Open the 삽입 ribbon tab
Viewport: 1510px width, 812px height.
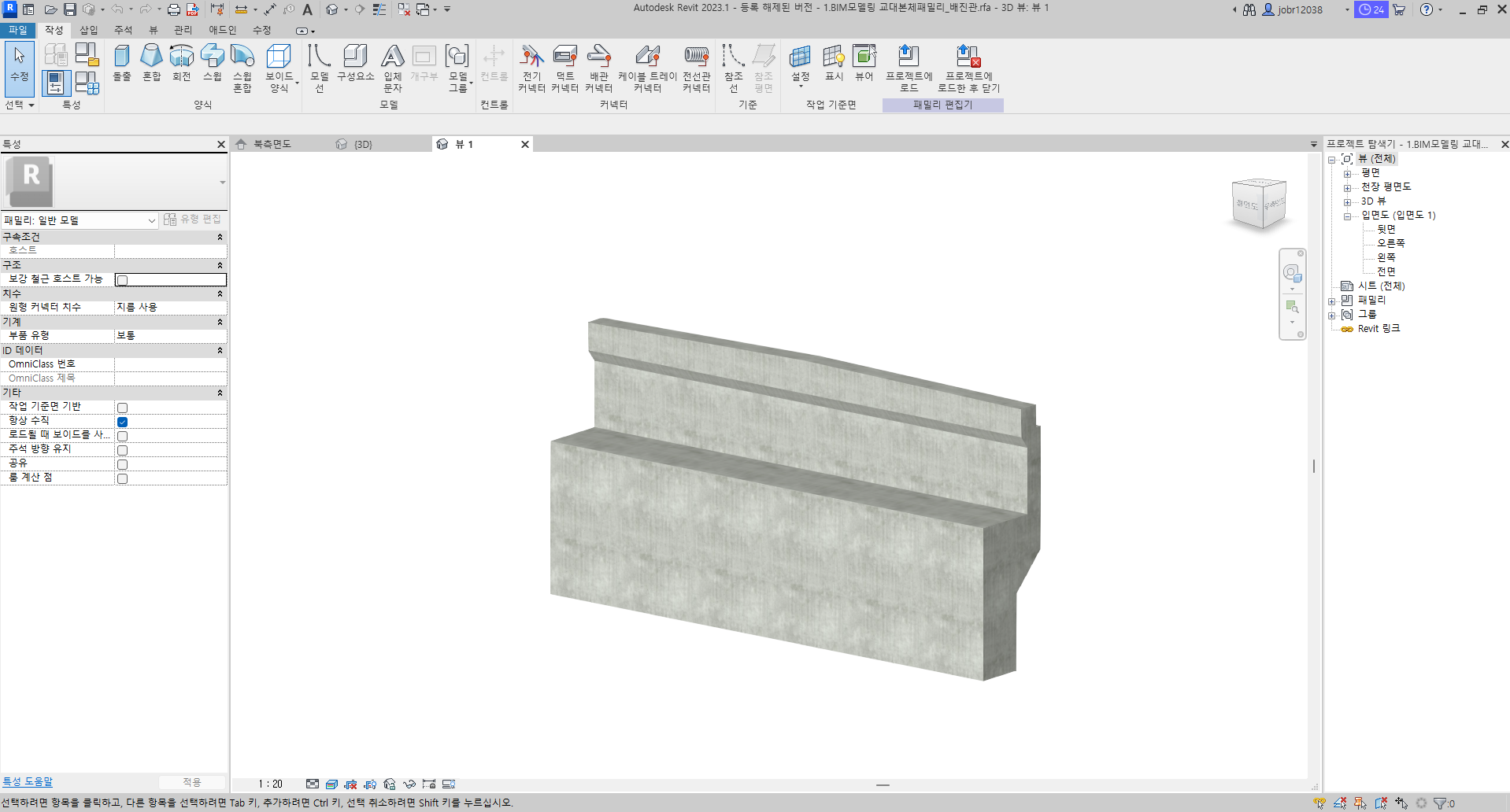(x=89, y=30)
